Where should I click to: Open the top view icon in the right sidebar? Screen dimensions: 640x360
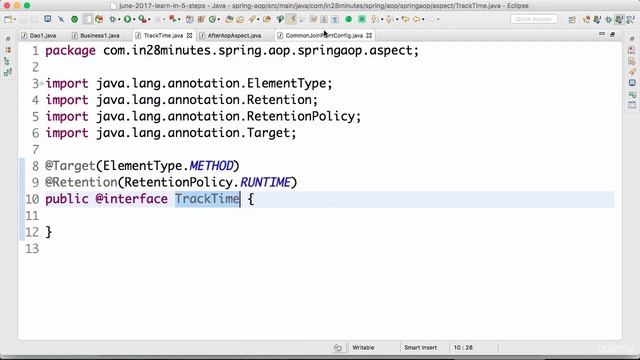(632, 39)
